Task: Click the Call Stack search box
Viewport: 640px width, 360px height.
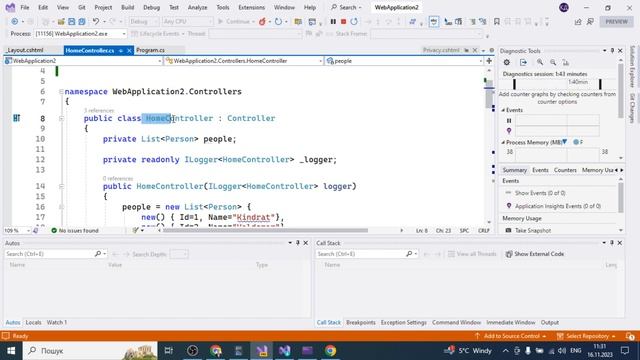Action: coord(367,254)
